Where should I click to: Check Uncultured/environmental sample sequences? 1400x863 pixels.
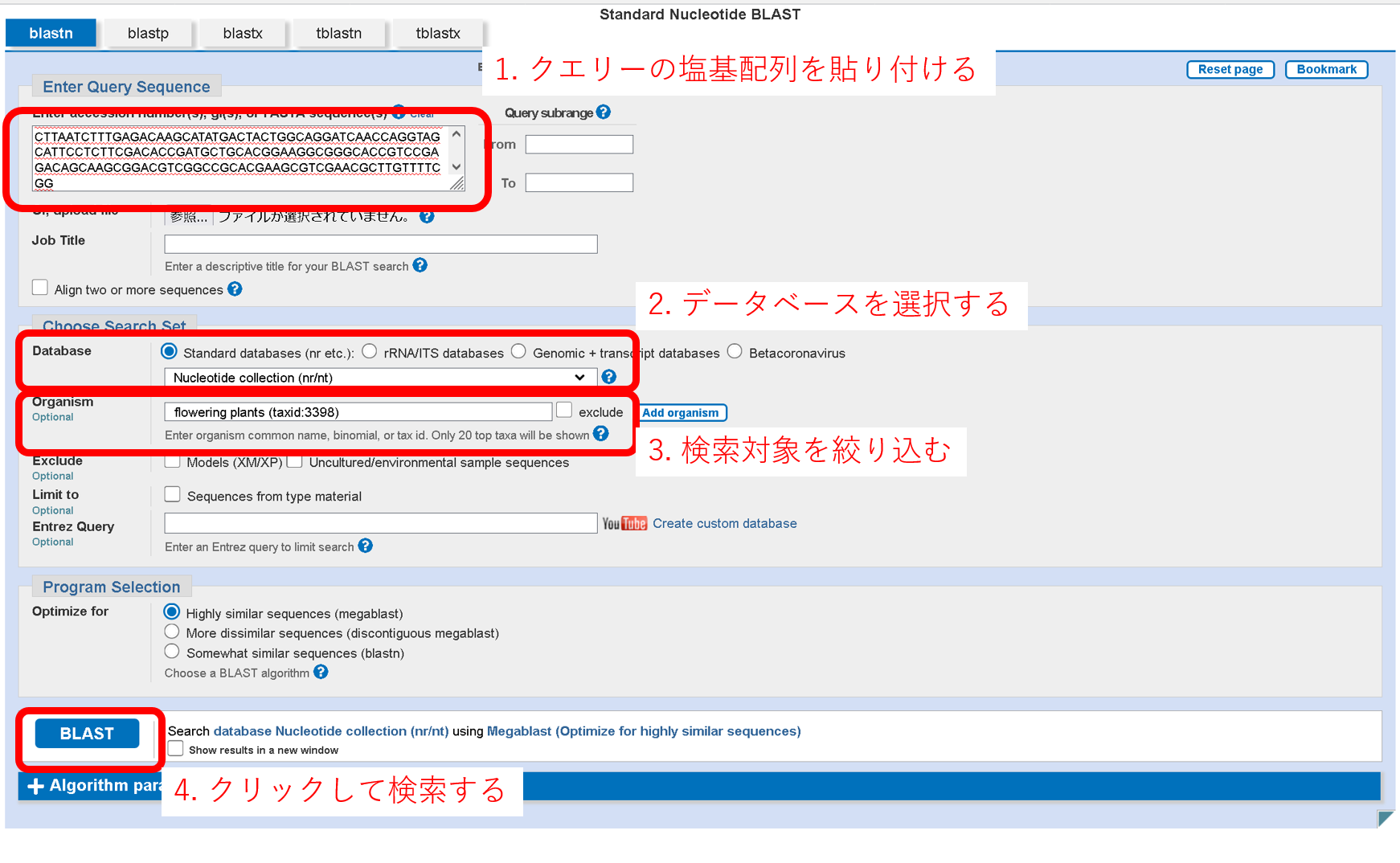point(294,462)
